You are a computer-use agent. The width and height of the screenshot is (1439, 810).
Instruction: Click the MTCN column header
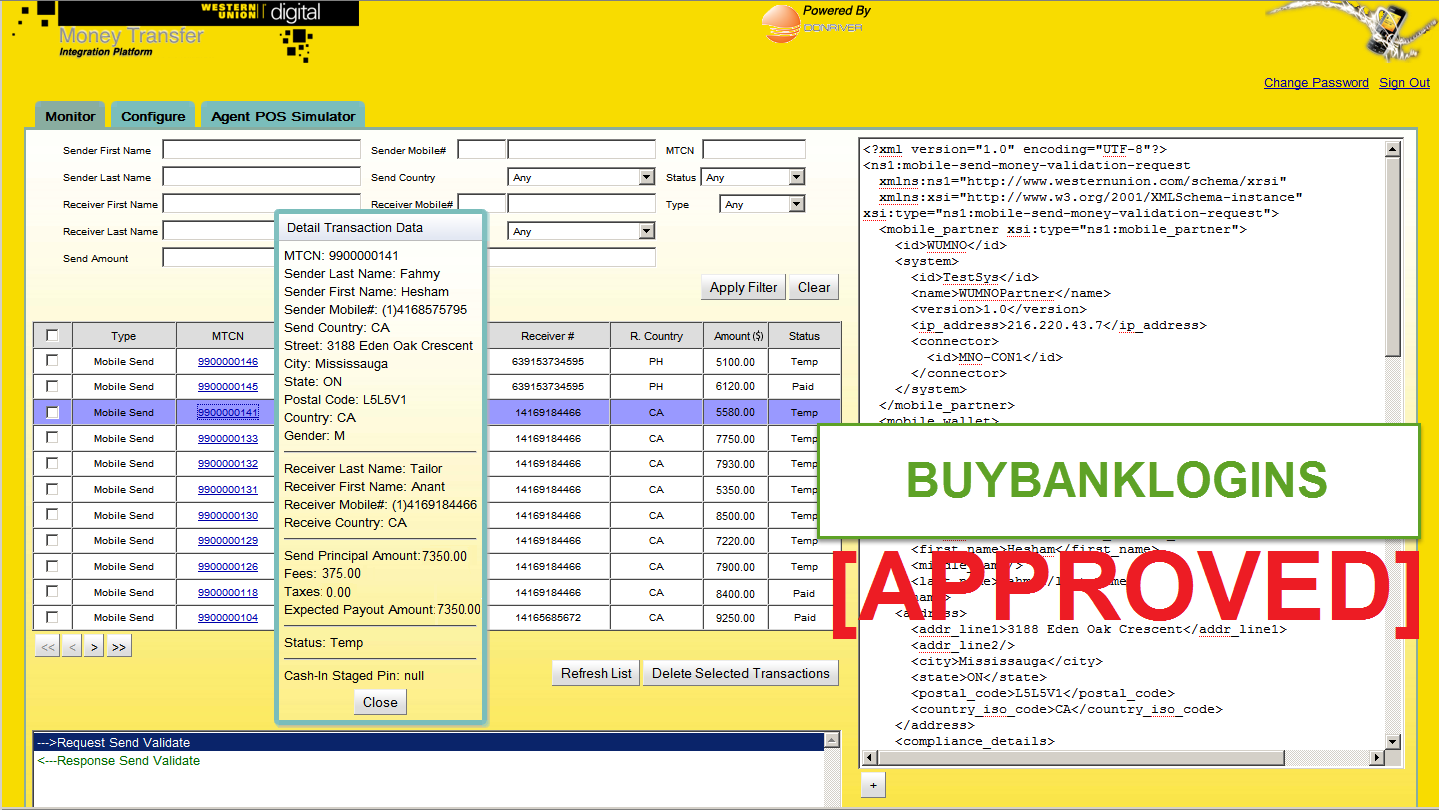(228, 336)
